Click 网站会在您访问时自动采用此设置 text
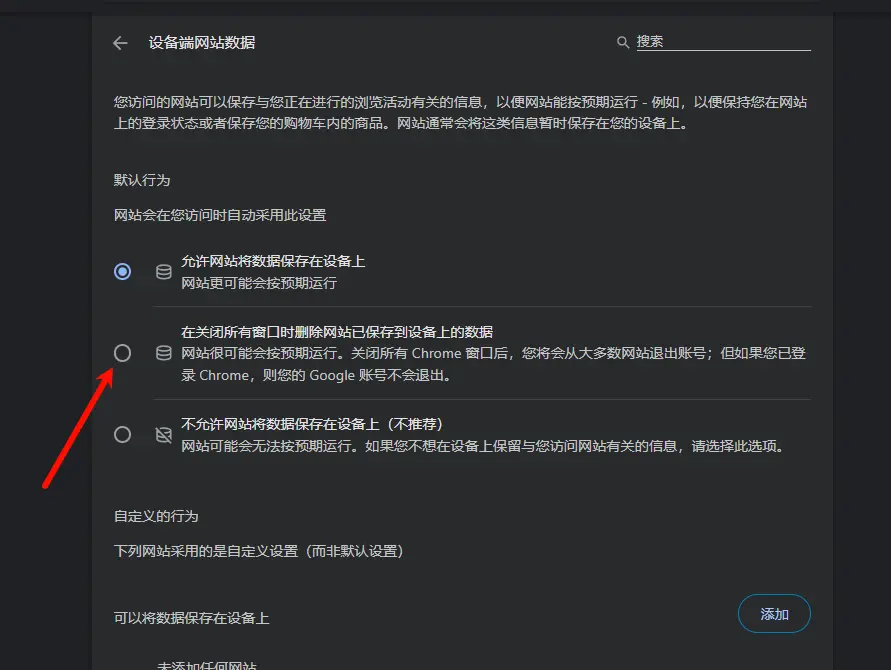The height and width of the screenshot is (670, 891). coord(220,215)
